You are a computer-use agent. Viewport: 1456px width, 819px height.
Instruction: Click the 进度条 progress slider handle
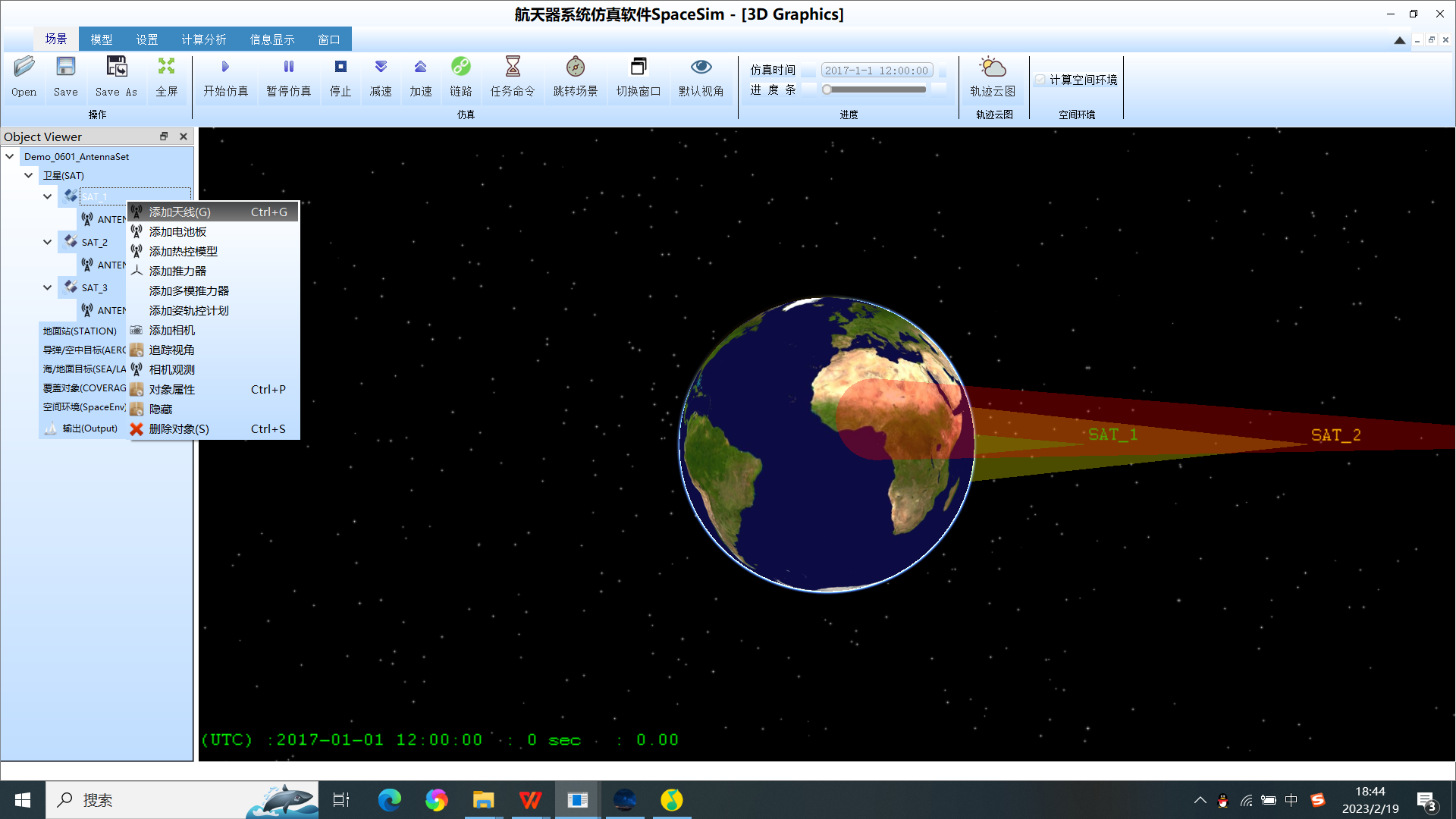click(x=827, y=89)
